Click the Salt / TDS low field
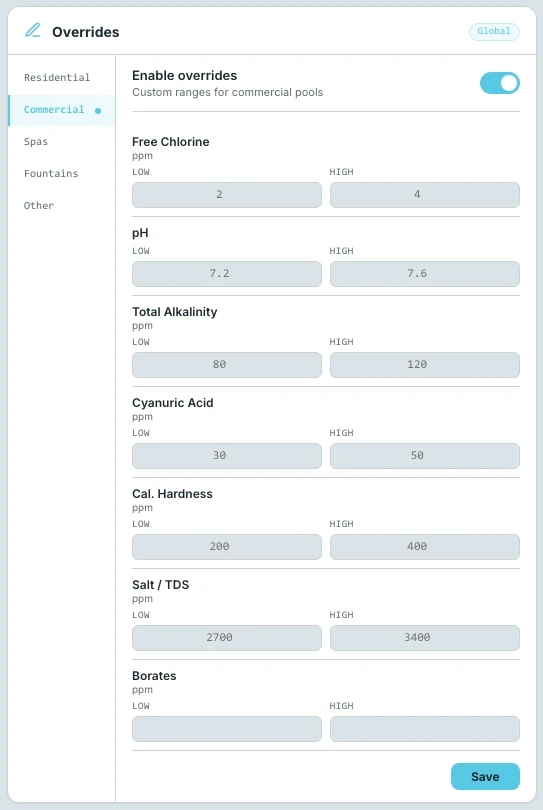 pyautogui.click(x=227, y=637)
